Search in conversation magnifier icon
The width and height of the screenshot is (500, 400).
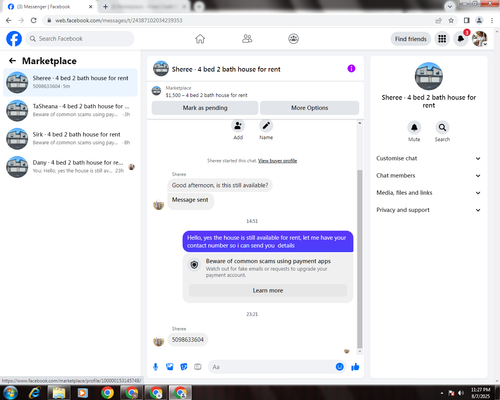tap(442, 127)
